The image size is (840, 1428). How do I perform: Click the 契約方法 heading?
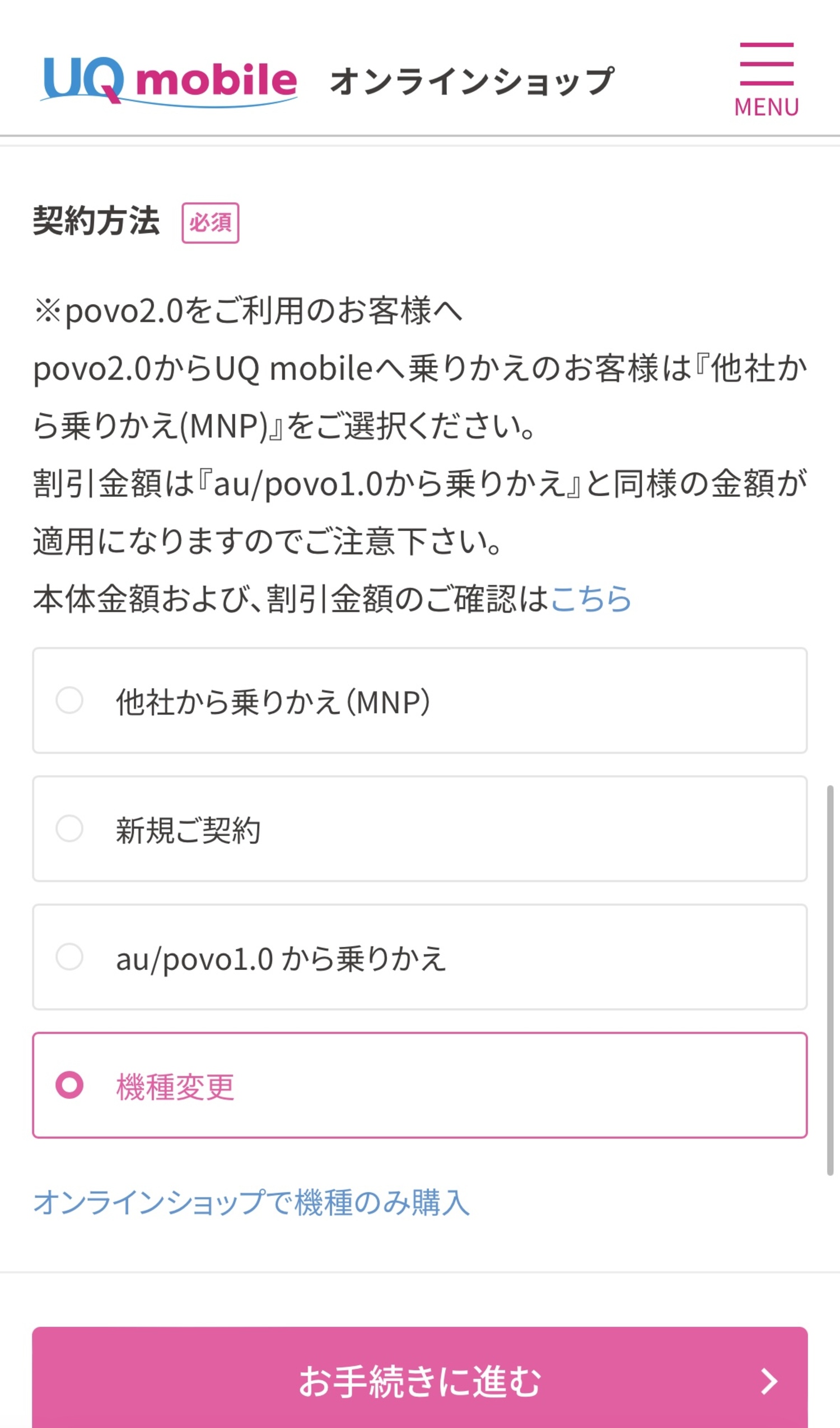tap(96, 222)
